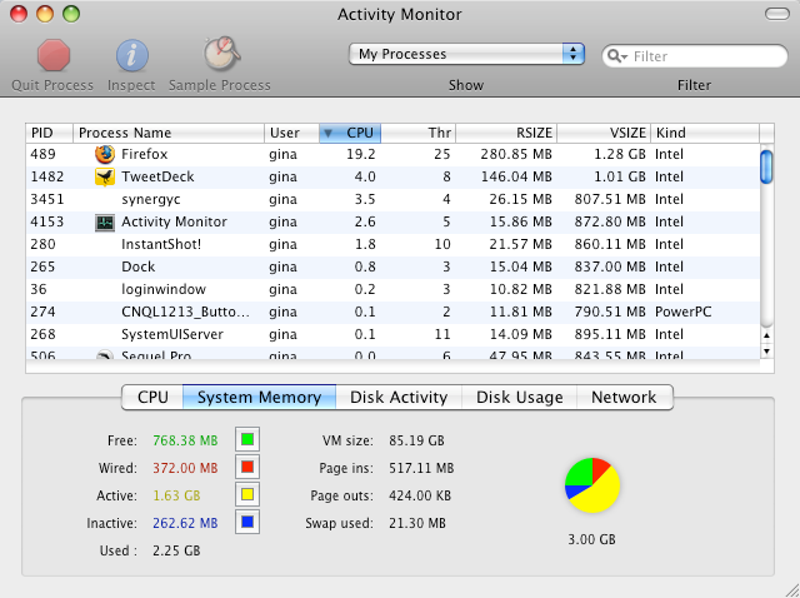Click the 1.01 GB VSIZE value
Screen dimensions: 800x598
620,177
